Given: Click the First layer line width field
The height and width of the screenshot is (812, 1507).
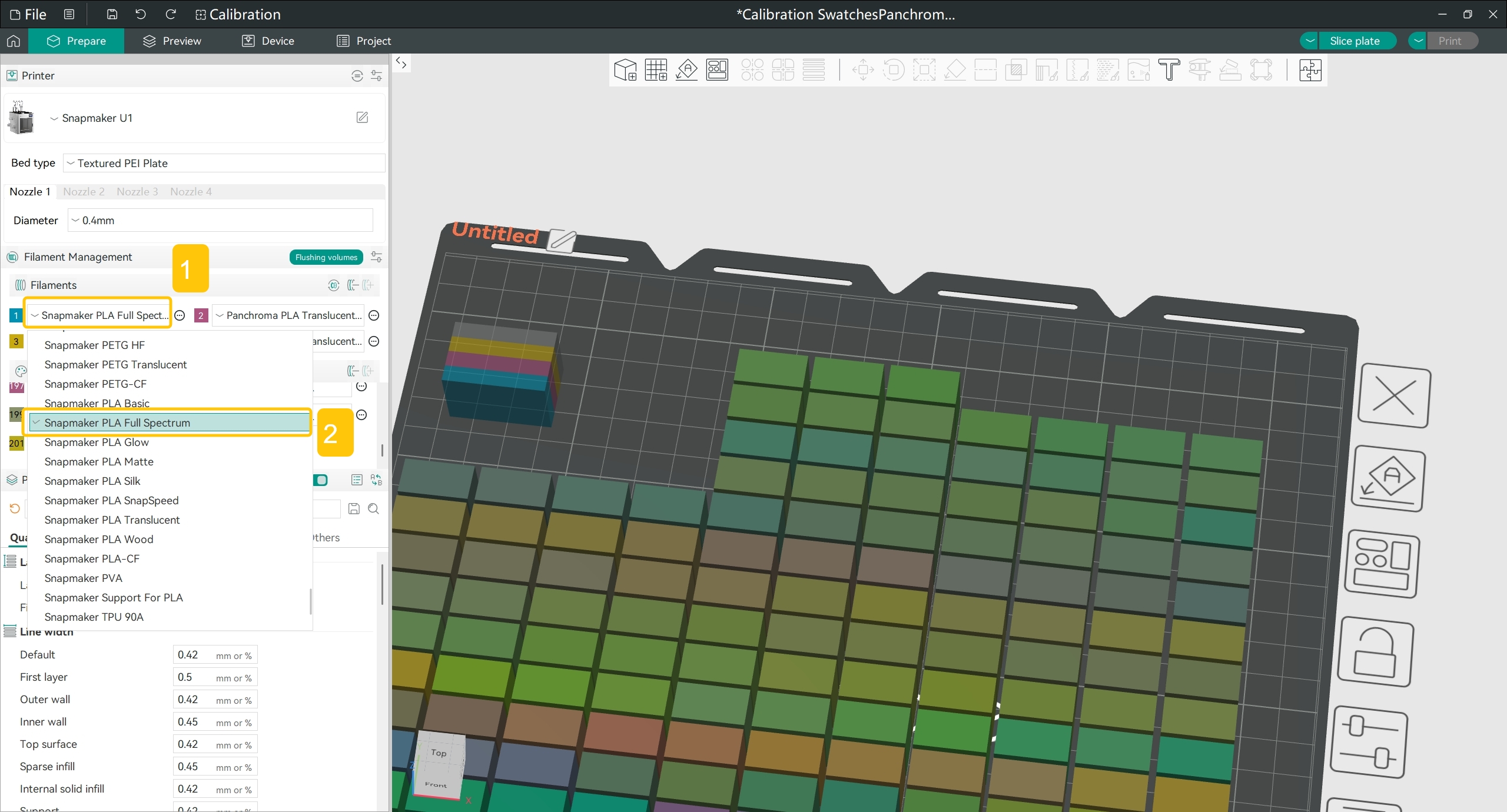Looking at the screenshot, I should (x=215, y=677).
